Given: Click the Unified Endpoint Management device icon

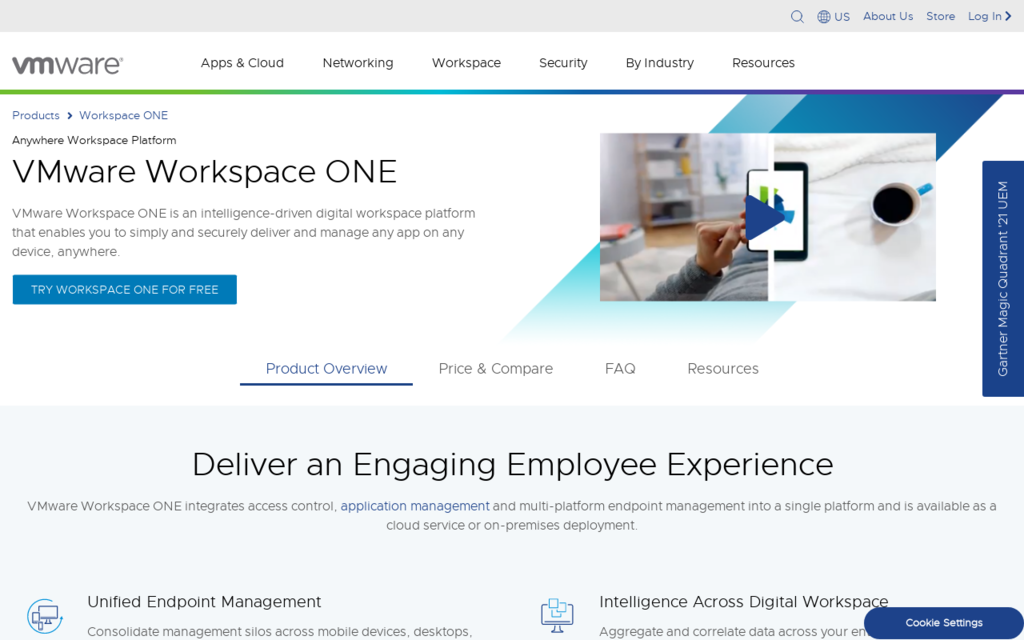Looking at the screenshot, I should pos(45,614).
